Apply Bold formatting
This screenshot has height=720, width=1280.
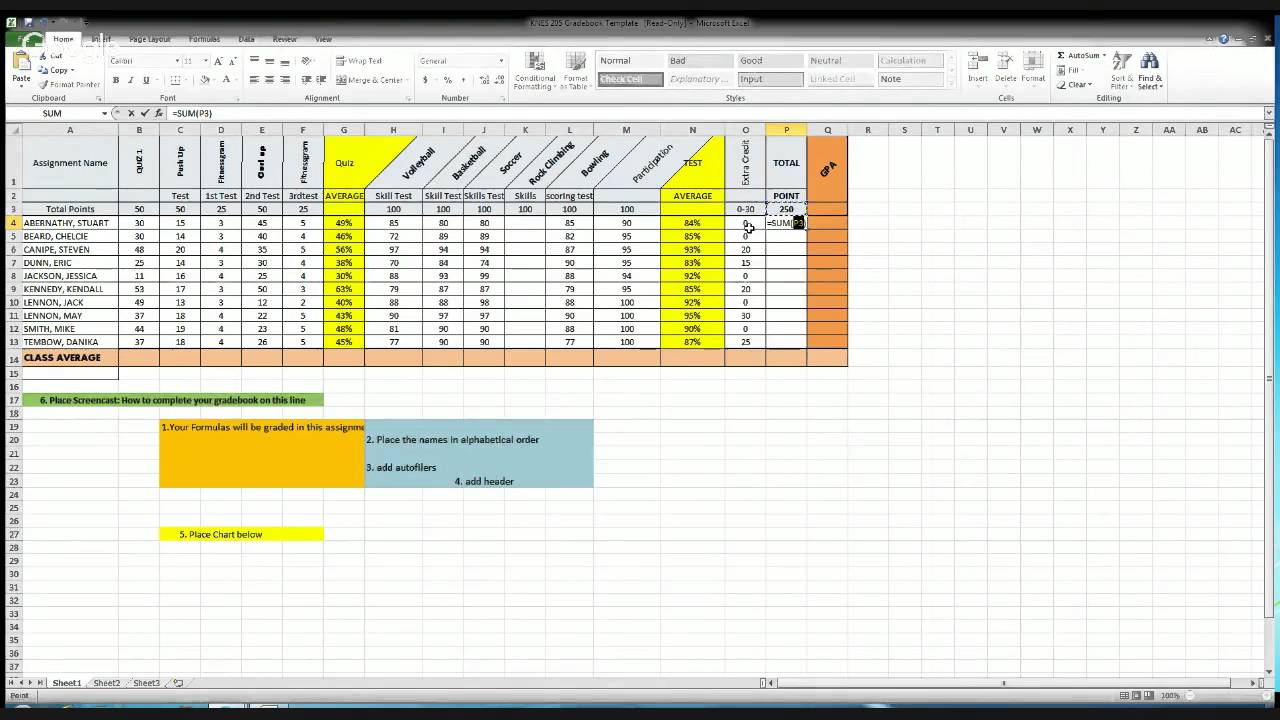point(116,80)
